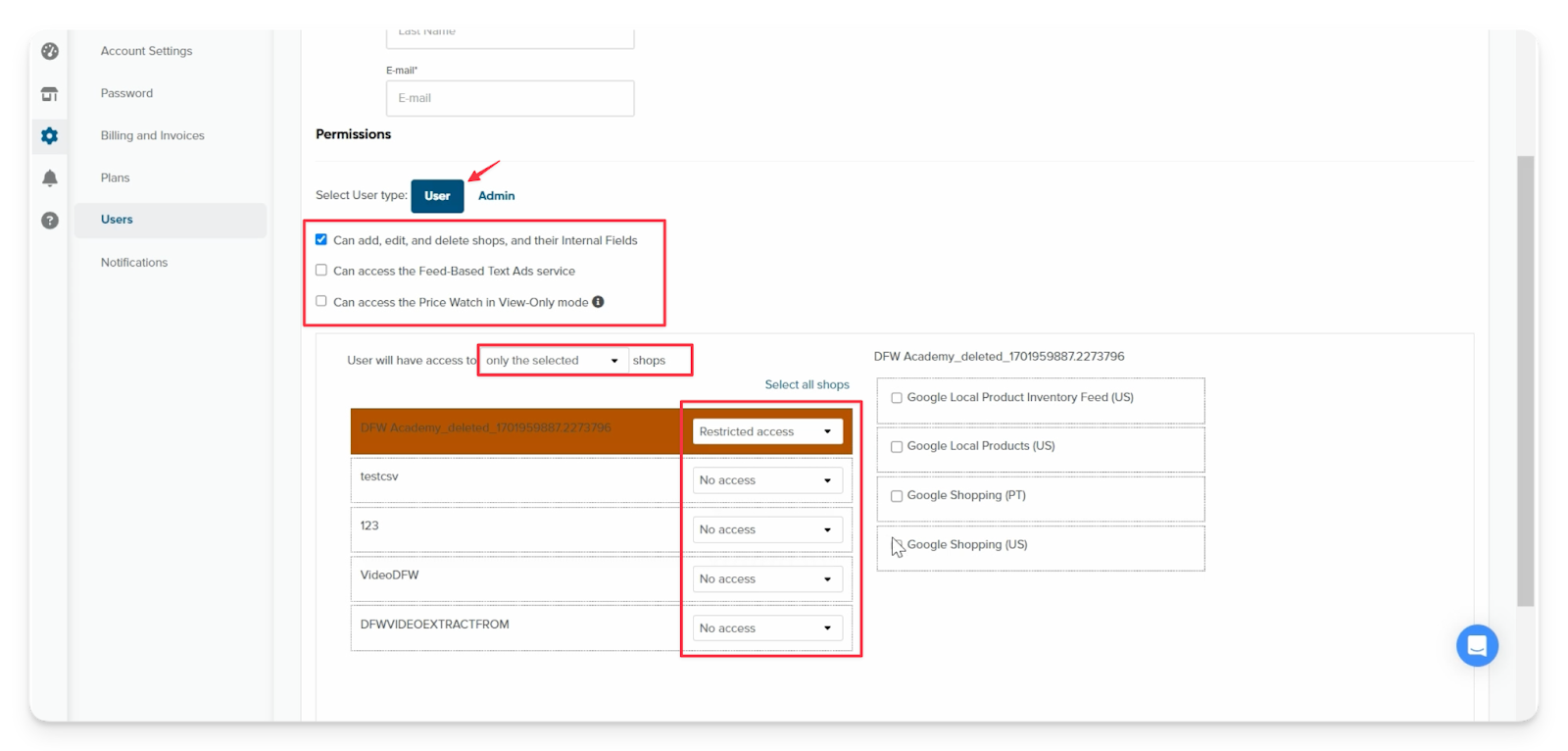This screenshot has width=1568, height=751.
Task: Uncheck the add, edit, delete shops permission
Action: pyautogui.click(x=321, y=239)
